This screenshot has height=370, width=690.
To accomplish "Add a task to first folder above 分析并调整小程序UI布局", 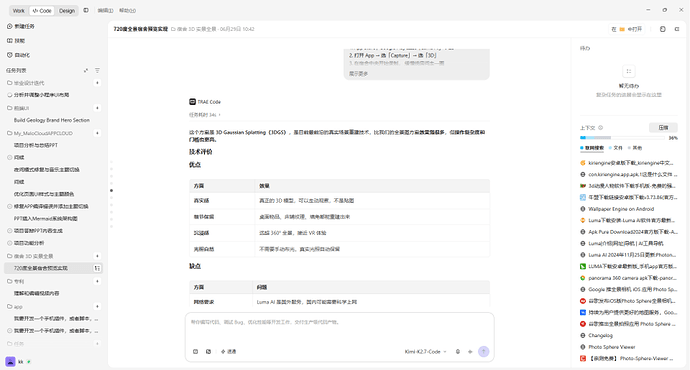I will [97, 83].
